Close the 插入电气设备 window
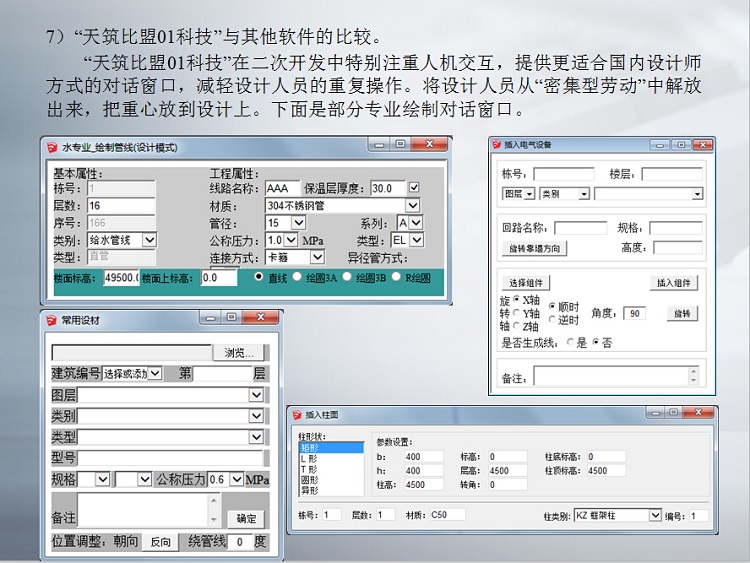Screen dimensions: 750x563 703,144
